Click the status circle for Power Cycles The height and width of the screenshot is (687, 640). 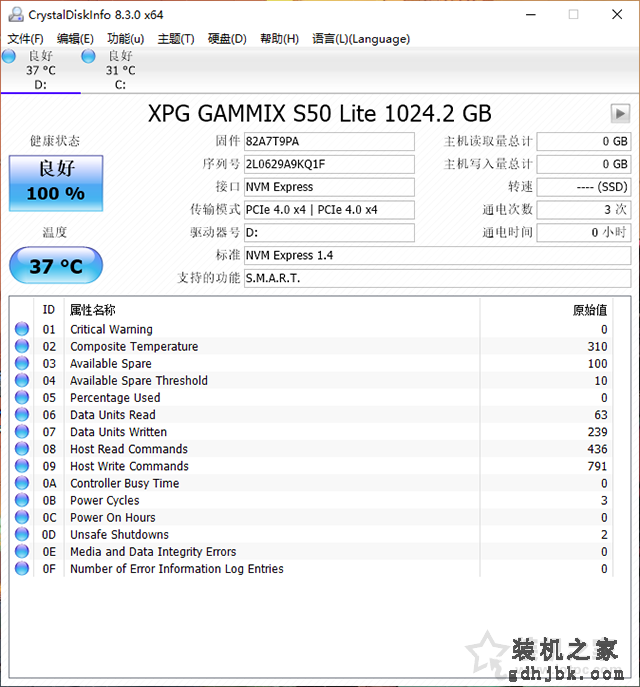pyautogui.click(x=22, y=500)
